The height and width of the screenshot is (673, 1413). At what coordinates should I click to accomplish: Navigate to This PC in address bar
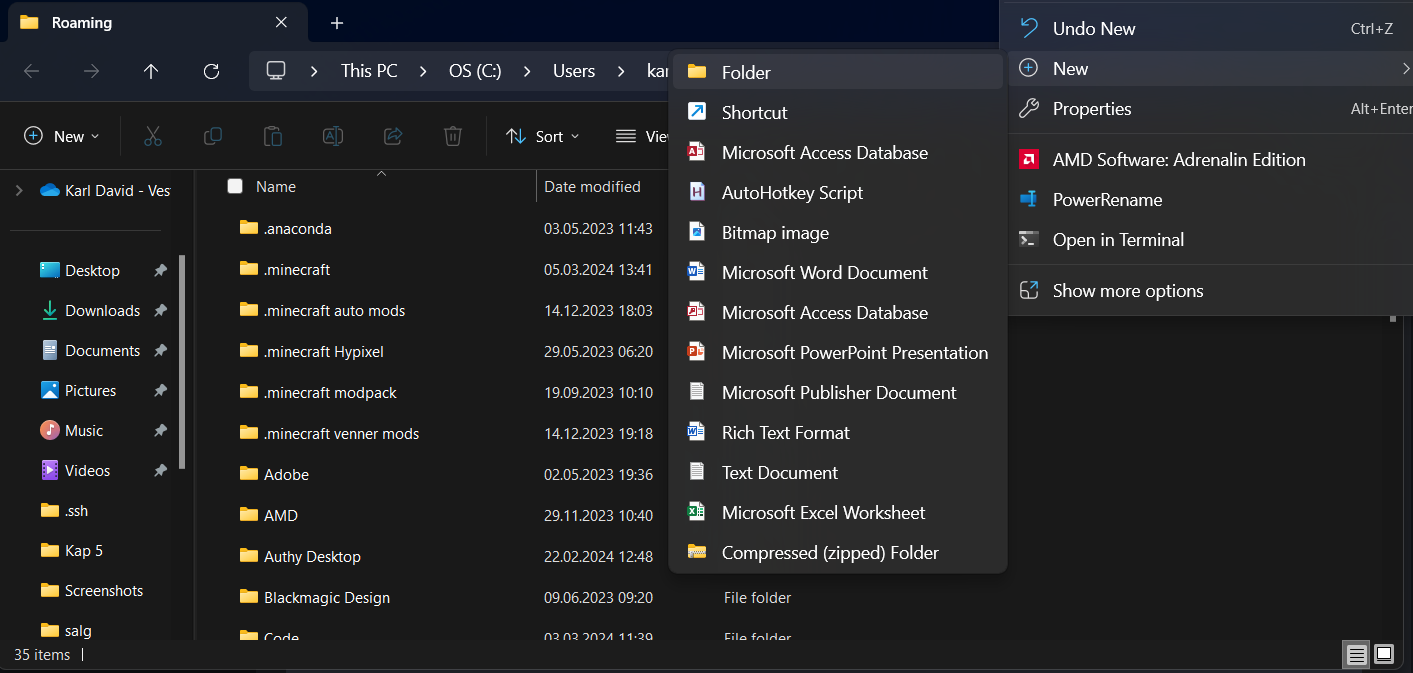(x=369, y=71)
